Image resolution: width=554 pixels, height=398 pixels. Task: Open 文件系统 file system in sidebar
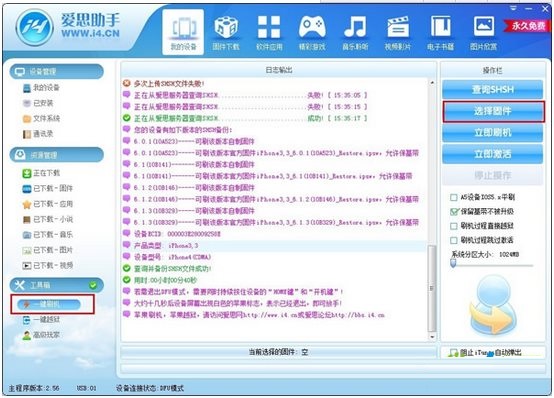coord(41,118)
